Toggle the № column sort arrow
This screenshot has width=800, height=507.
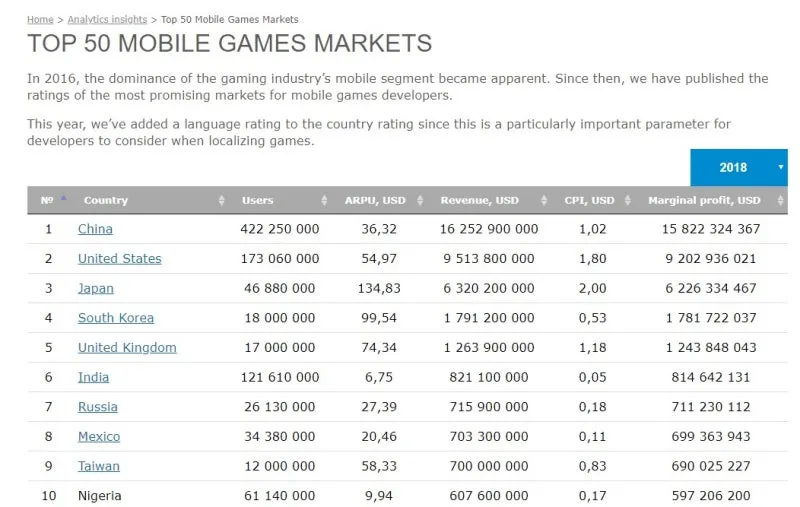click(x=64, y=198)
